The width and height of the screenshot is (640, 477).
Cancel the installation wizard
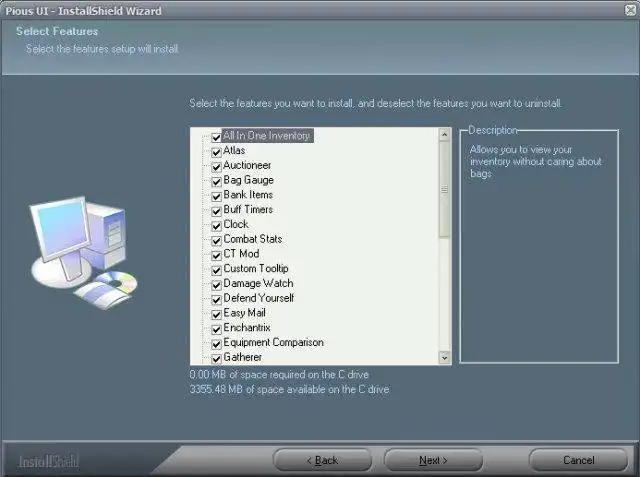tap(578, 460)
